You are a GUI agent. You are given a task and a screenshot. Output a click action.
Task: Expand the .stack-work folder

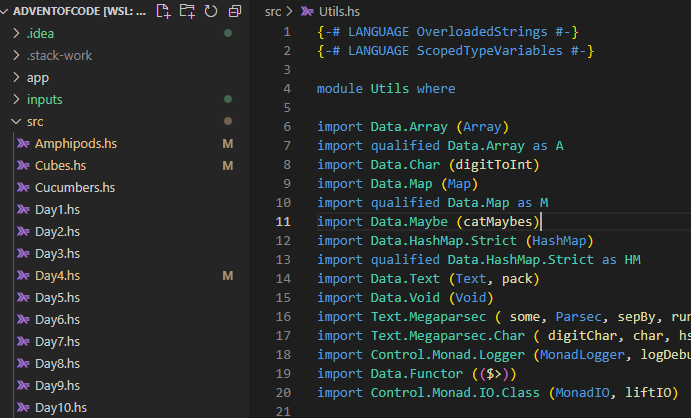click(16, 55)
